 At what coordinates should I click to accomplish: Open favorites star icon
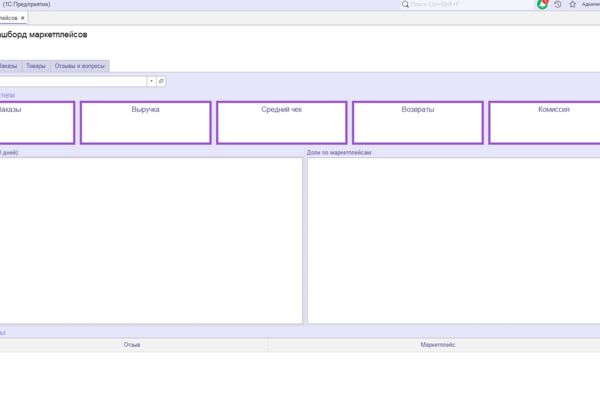[572, 4]
